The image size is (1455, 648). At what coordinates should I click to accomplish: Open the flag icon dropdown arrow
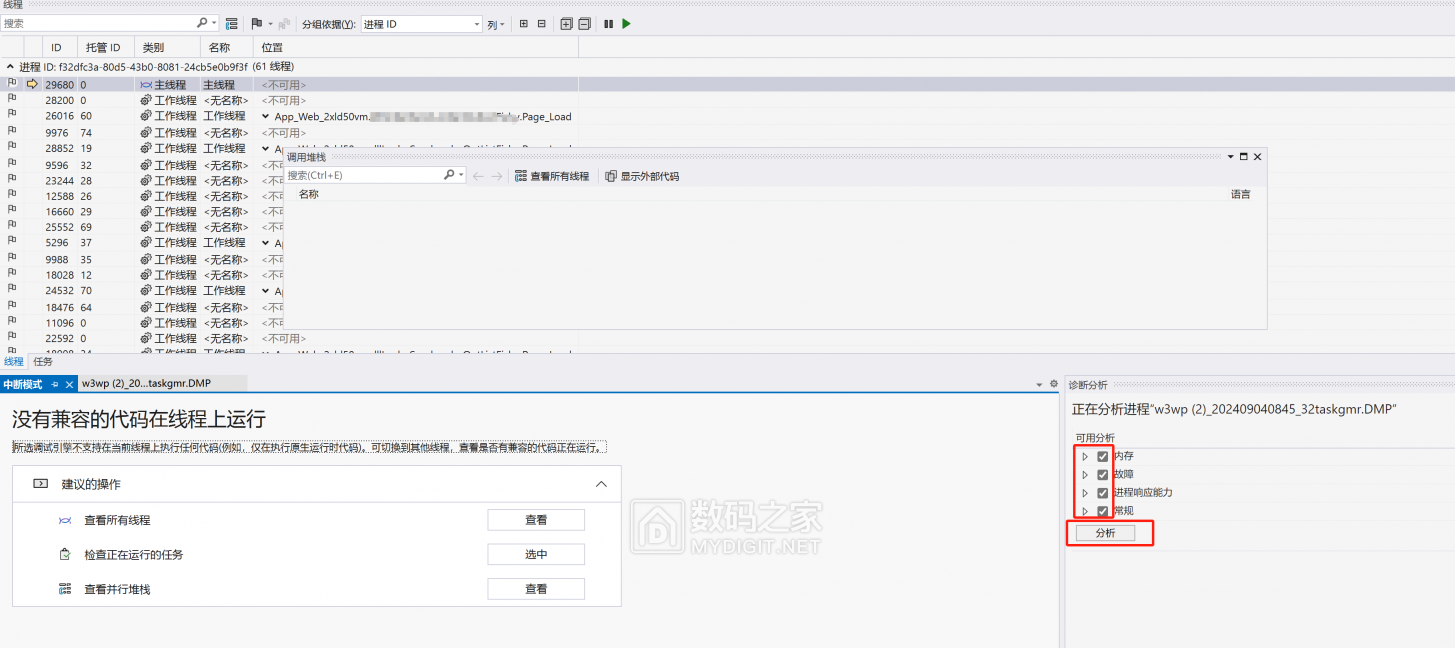point(270,23)
